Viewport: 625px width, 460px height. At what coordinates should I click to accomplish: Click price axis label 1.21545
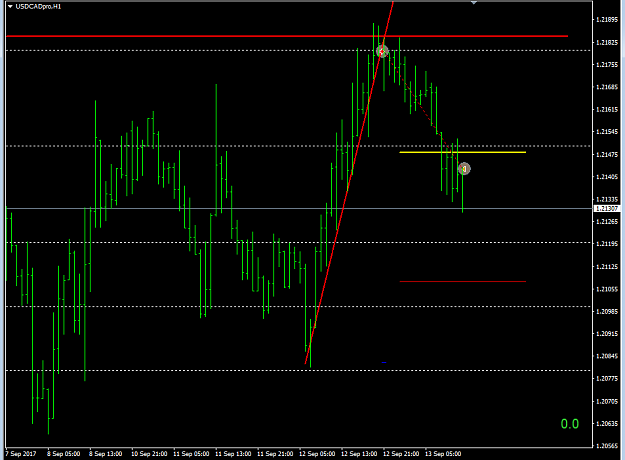click(607, 132)
